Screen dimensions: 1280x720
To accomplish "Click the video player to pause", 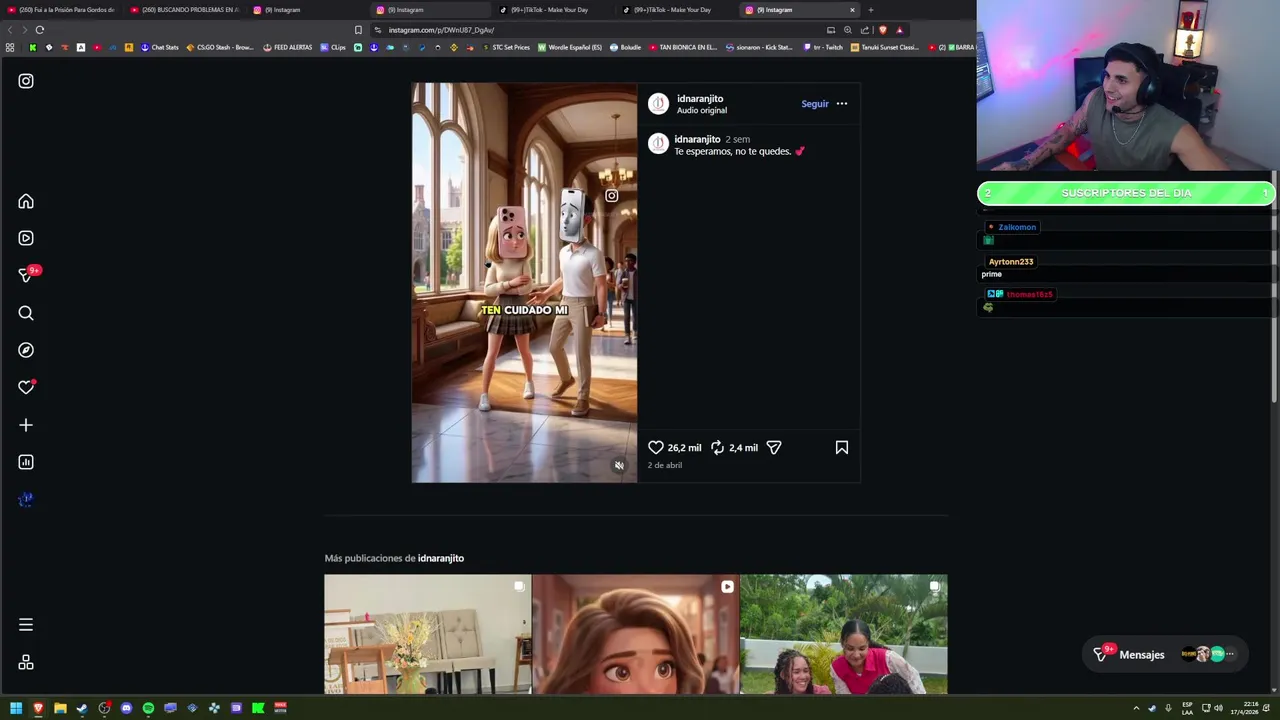I will (x=524, y=282).
